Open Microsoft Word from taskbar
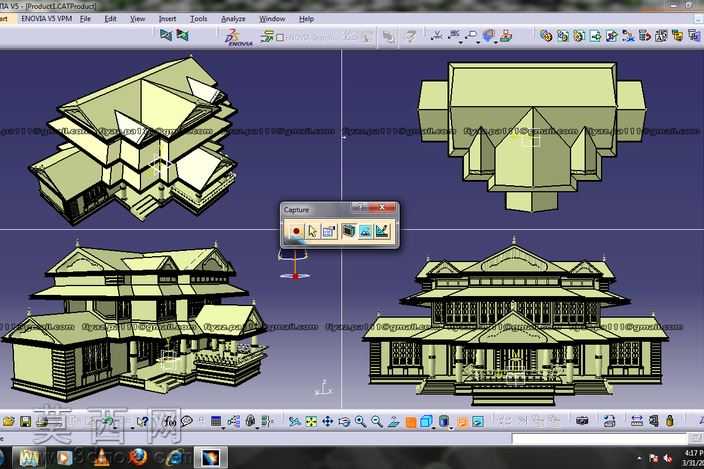Viewport: 704px width, 469px height. (29, 458)
